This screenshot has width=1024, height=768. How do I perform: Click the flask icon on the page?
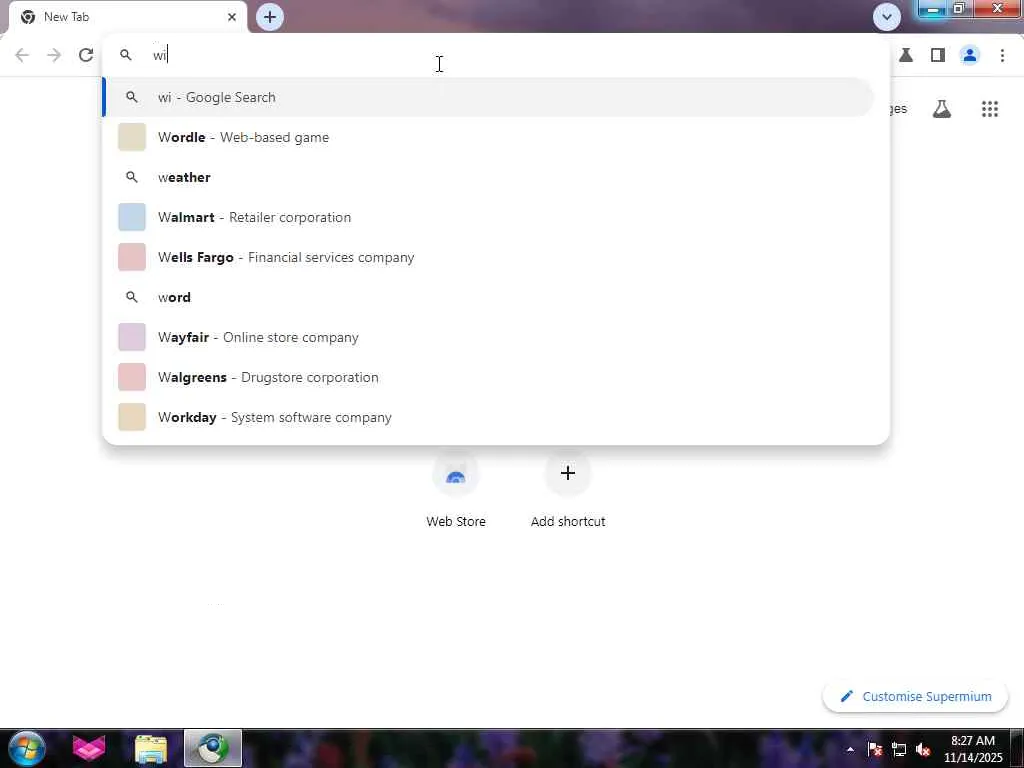coord(942,109)
